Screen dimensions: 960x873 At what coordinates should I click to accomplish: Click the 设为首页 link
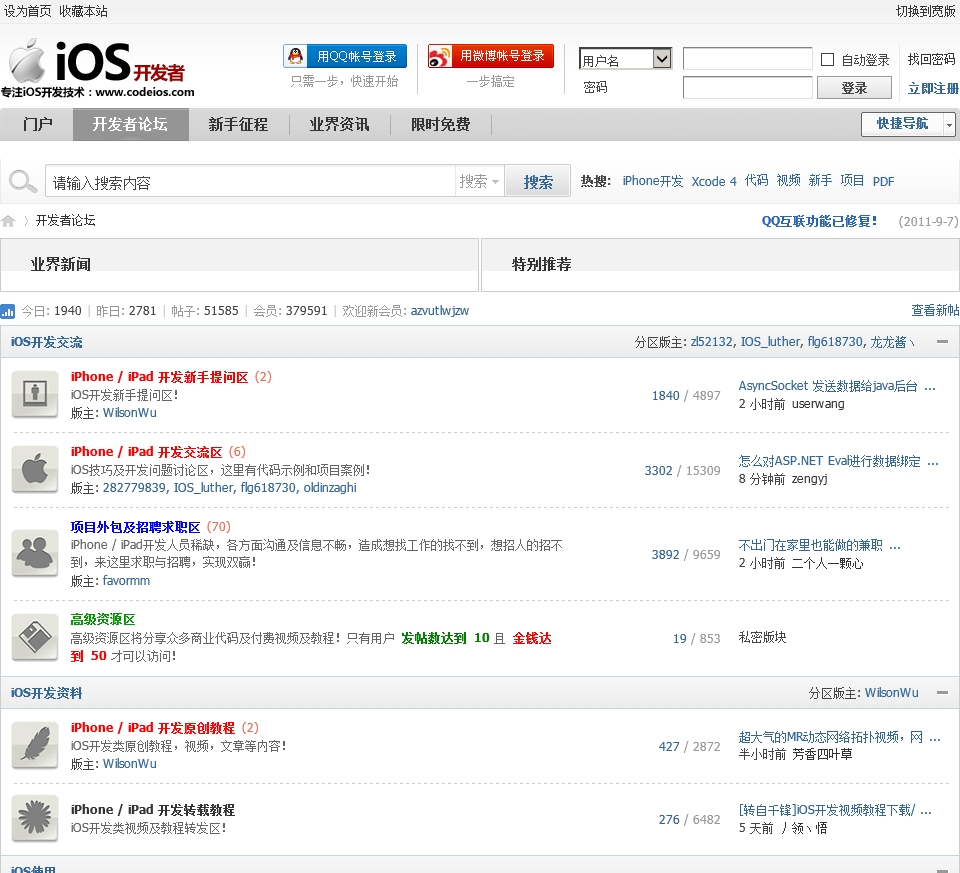tap(28, 11)
